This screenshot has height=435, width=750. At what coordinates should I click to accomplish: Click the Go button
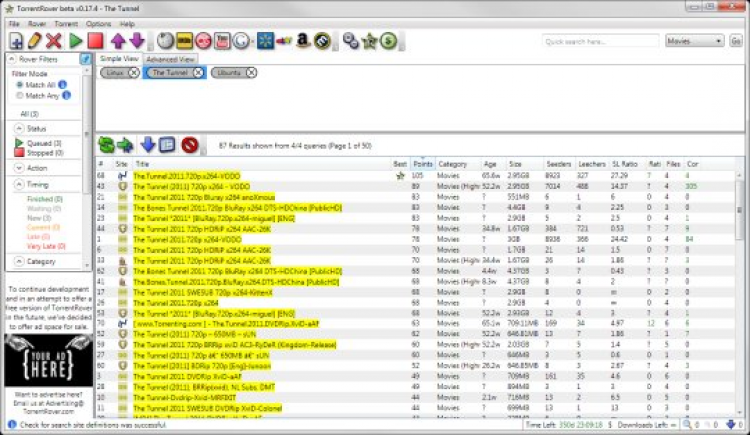pos(736,41)
